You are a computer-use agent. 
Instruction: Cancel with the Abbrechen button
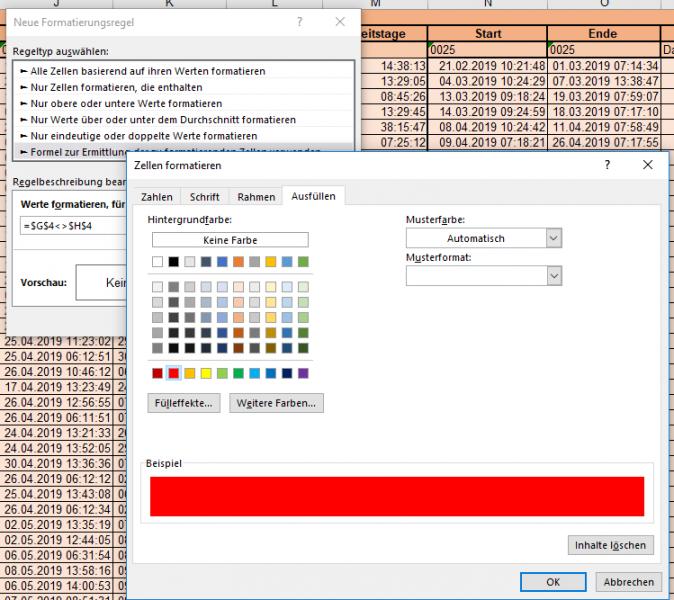628,582
